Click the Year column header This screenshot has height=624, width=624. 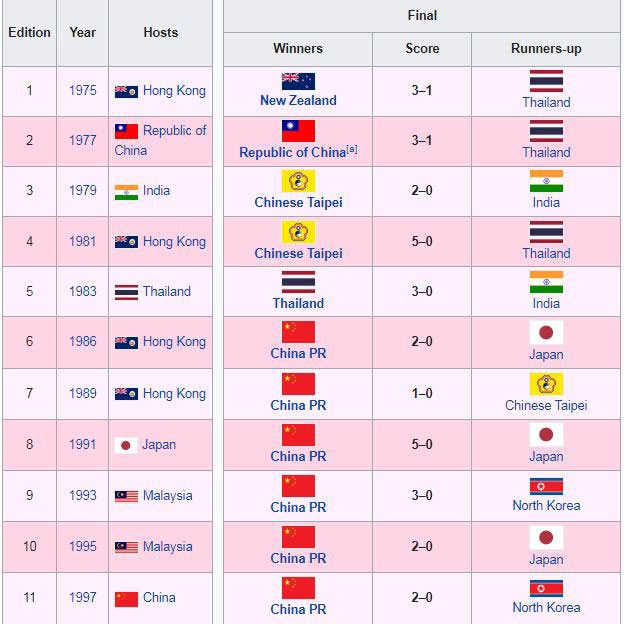[82, 33]
